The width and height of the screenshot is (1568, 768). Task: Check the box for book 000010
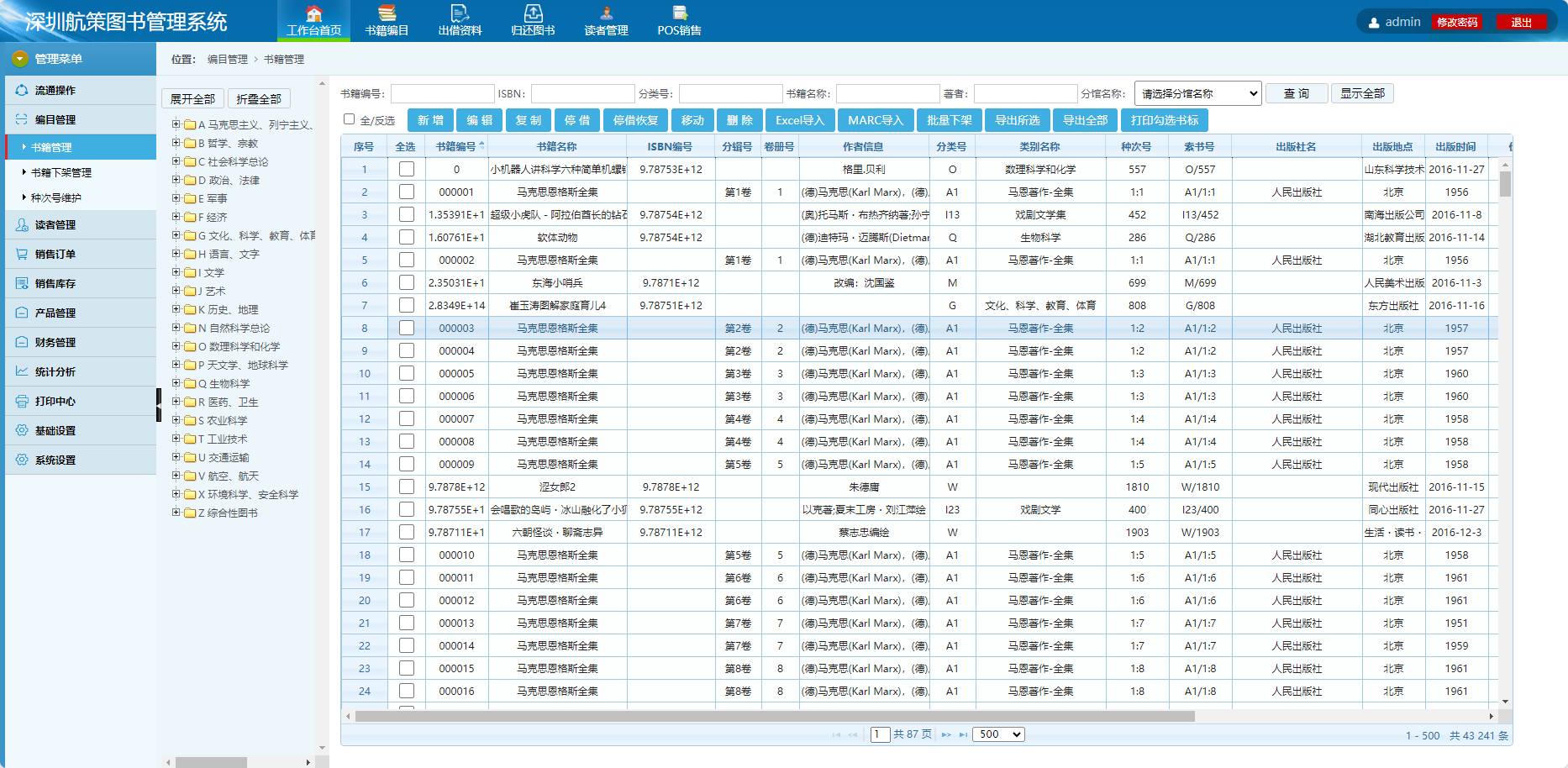(x=407, y=555)
